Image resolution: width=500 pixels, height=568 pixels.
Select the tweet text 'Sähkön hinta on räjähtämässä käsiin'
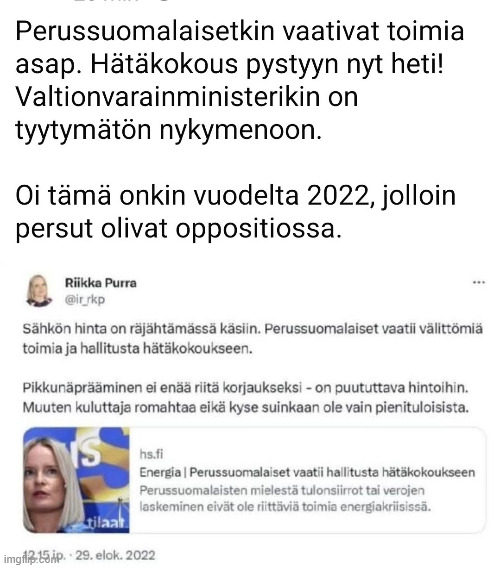[142, 329]
